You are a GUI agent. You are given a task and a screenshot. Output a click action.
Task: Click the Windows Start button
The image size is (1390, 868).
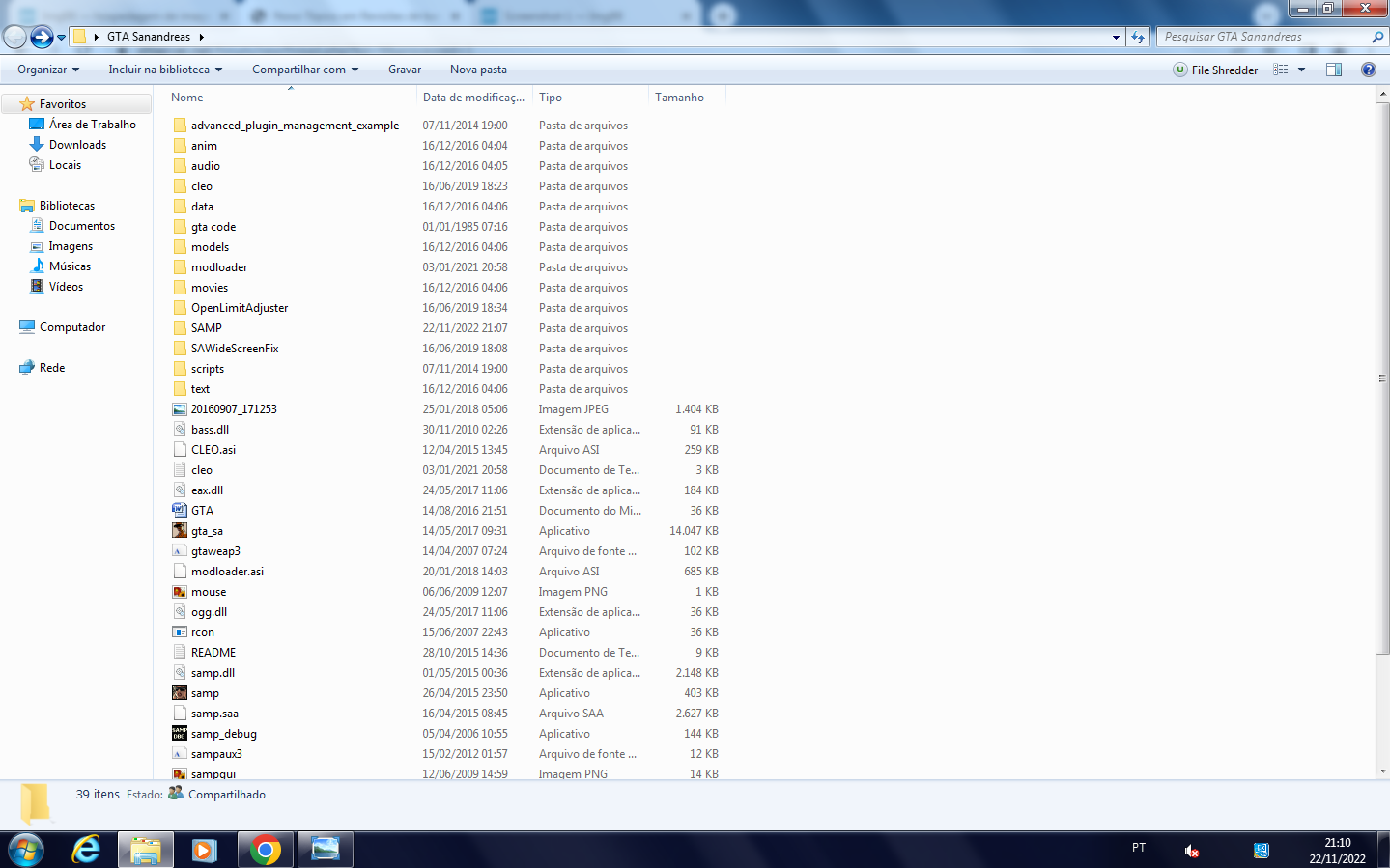[26, 850]
